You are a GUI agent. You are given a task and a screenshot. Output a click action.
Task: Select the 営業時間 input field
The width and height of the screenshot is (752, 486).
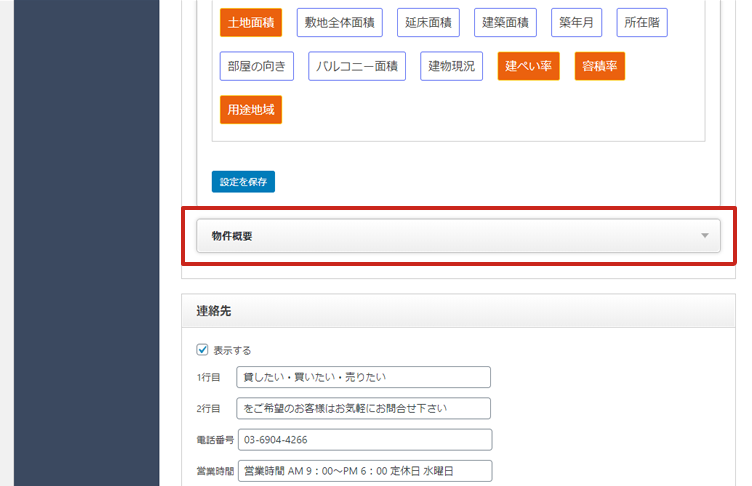coord(364,471)
